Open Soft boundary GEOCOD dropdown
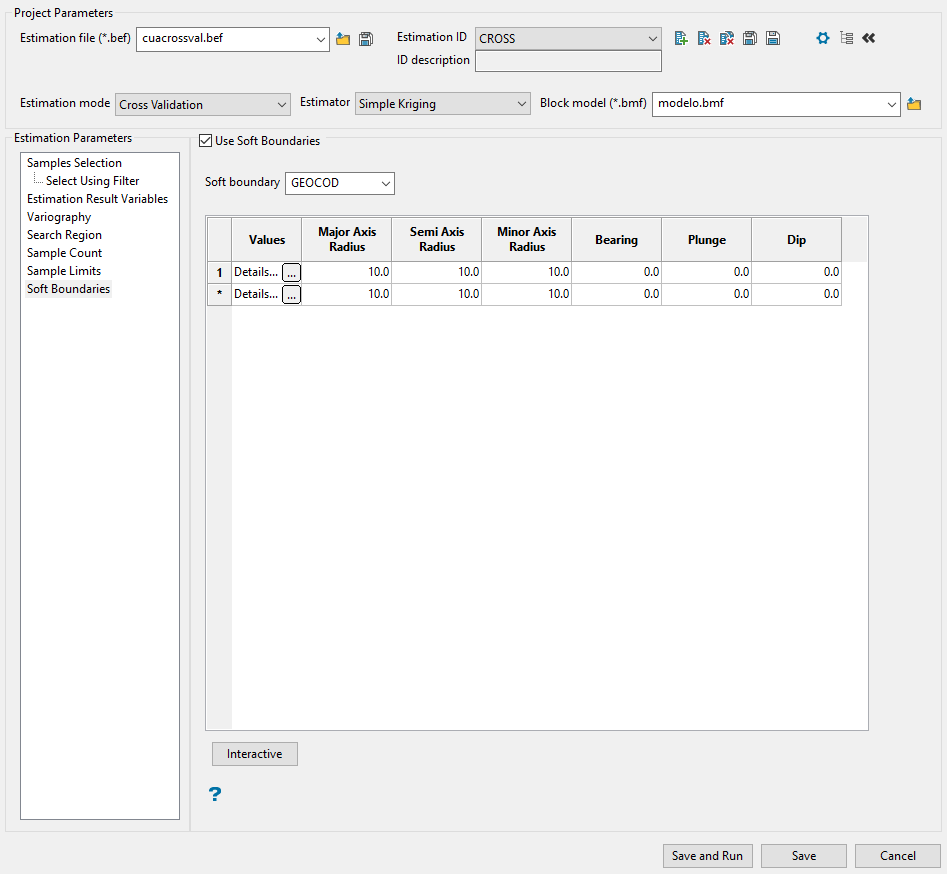Image resolution: width=947 pixels, height=874 pixels. click(340, 183)
